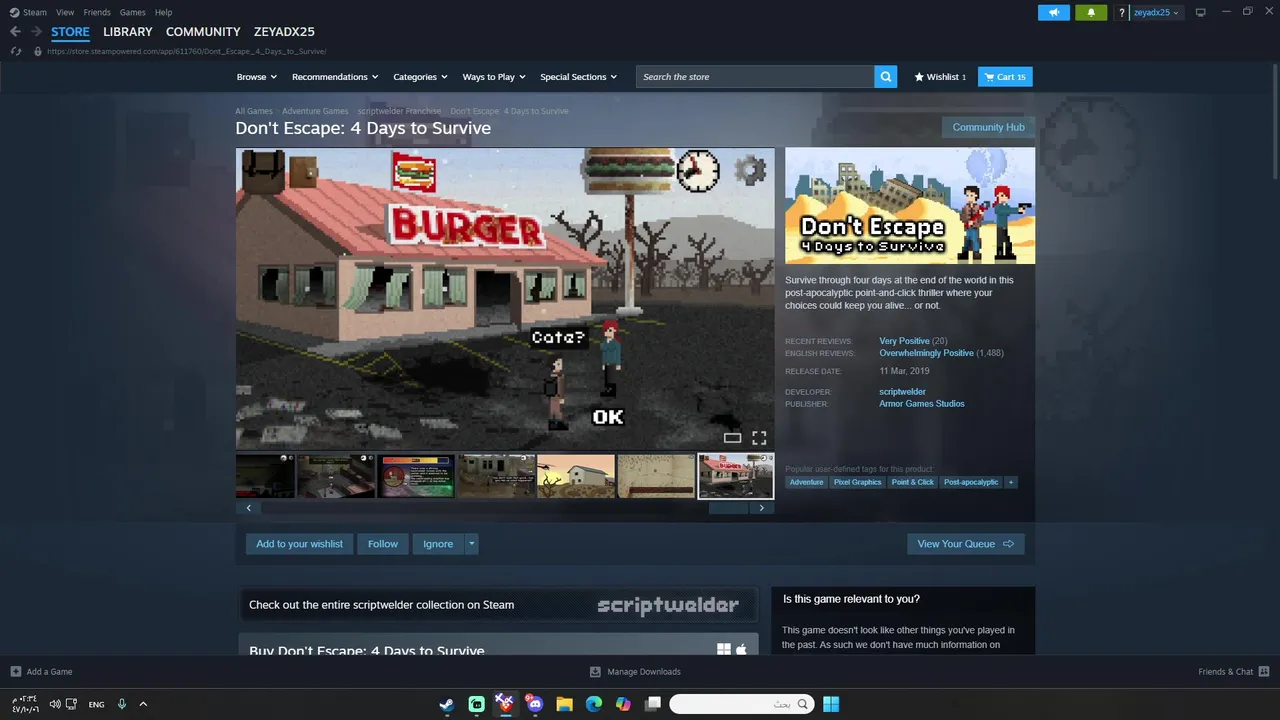Go back with the left arrow
Image resolution: width=1280 pixels, height=720 pixels.
pyautogui.click(x=15, y=32)
